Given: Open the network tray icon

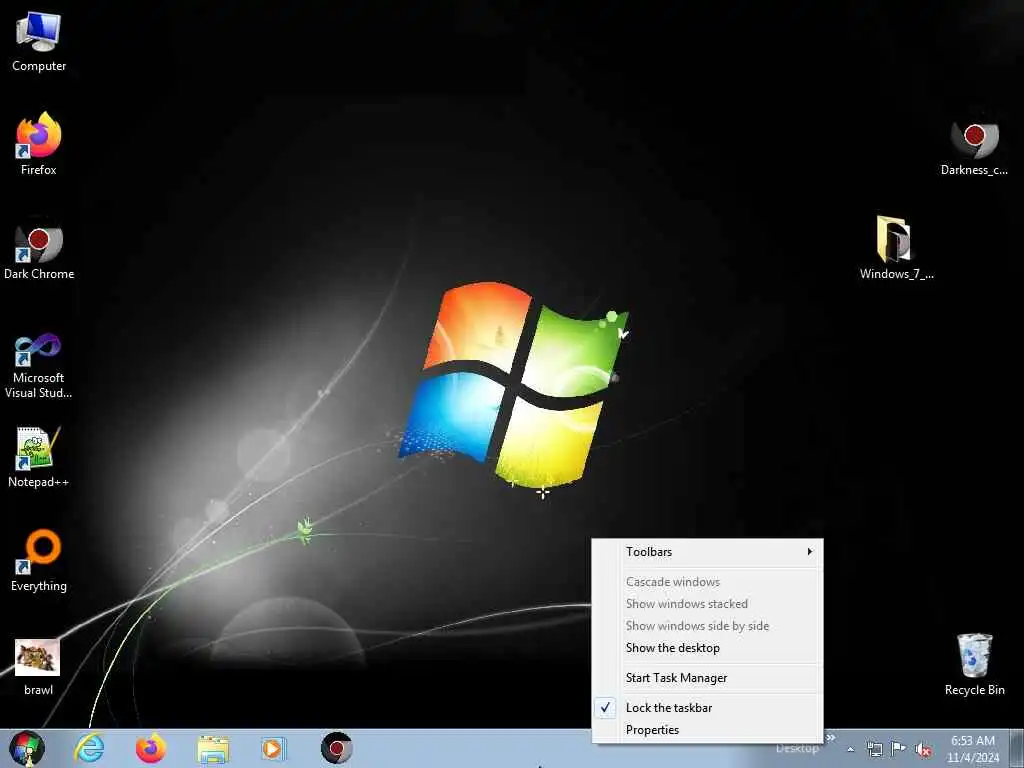Looking at the screenshot, I should (874, 749).
